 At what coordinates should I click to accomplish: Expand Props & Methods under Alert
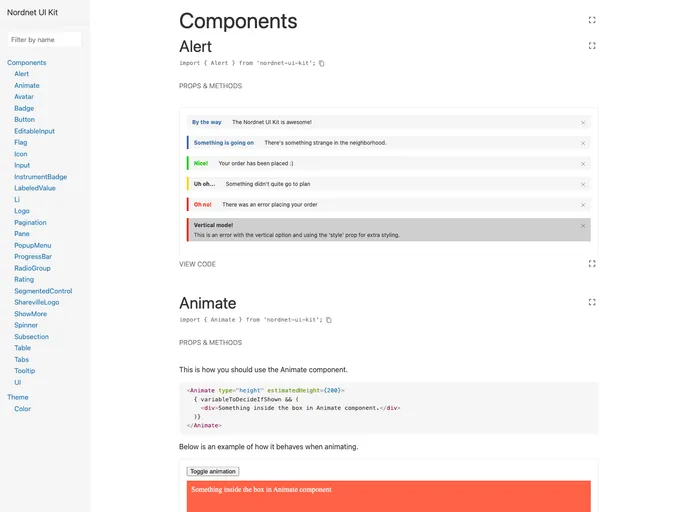click(x=210, y=86)
